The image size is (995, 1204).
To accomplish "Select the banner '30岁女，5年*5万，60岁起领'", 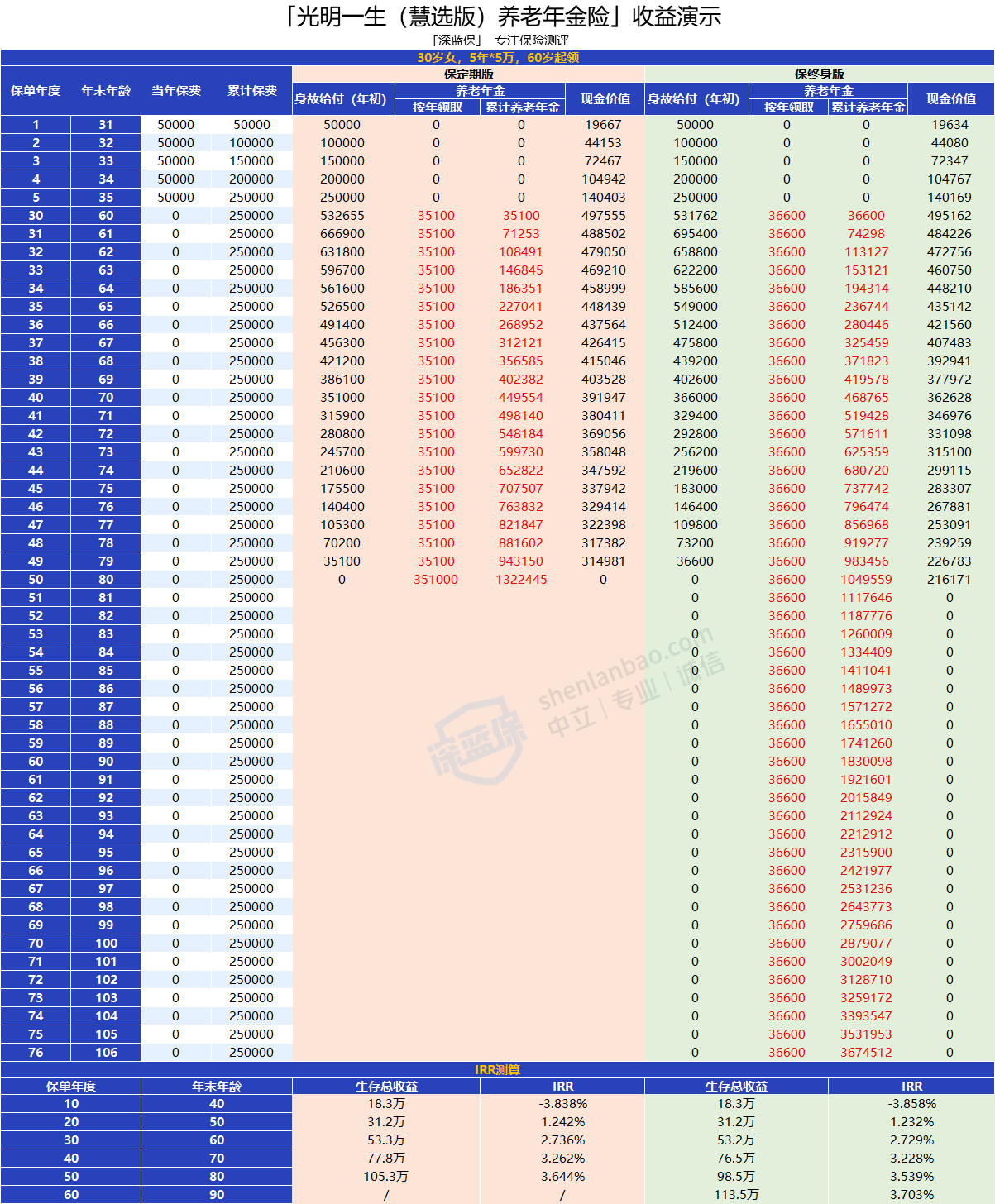I will click(497, 57).
